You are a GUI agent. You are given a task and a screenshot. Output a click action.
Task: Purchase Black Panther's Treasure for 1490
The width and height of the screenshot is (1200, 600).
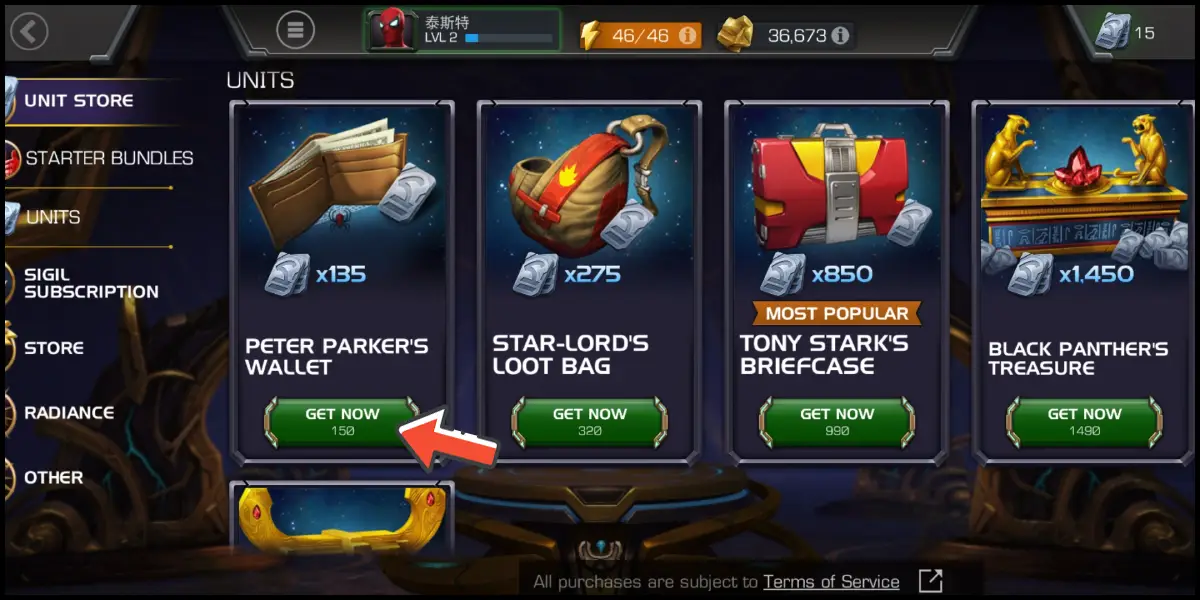tap(1084, 422)
